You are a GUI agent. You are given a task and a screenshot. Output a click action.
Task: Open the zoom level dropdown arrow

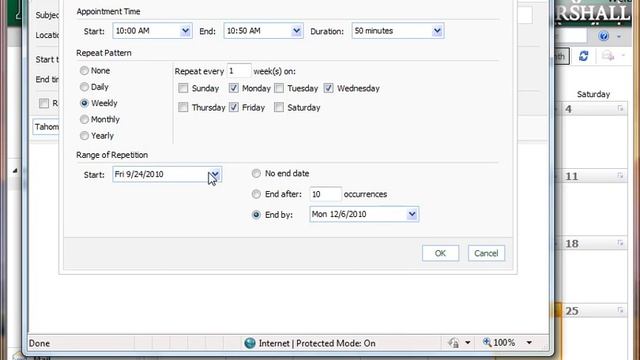529,343
